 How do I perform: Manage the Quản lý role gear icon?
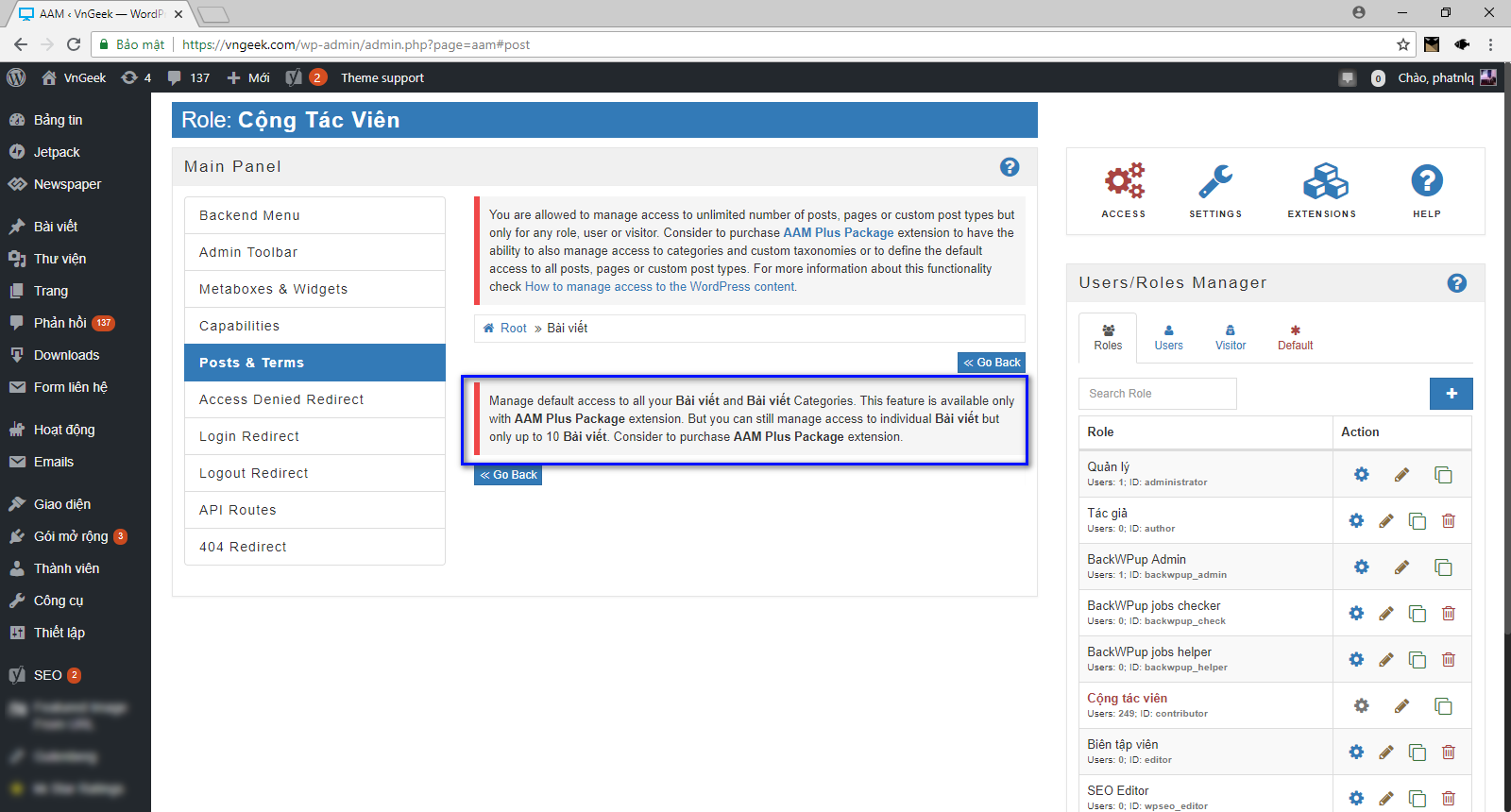(1361, 474)
